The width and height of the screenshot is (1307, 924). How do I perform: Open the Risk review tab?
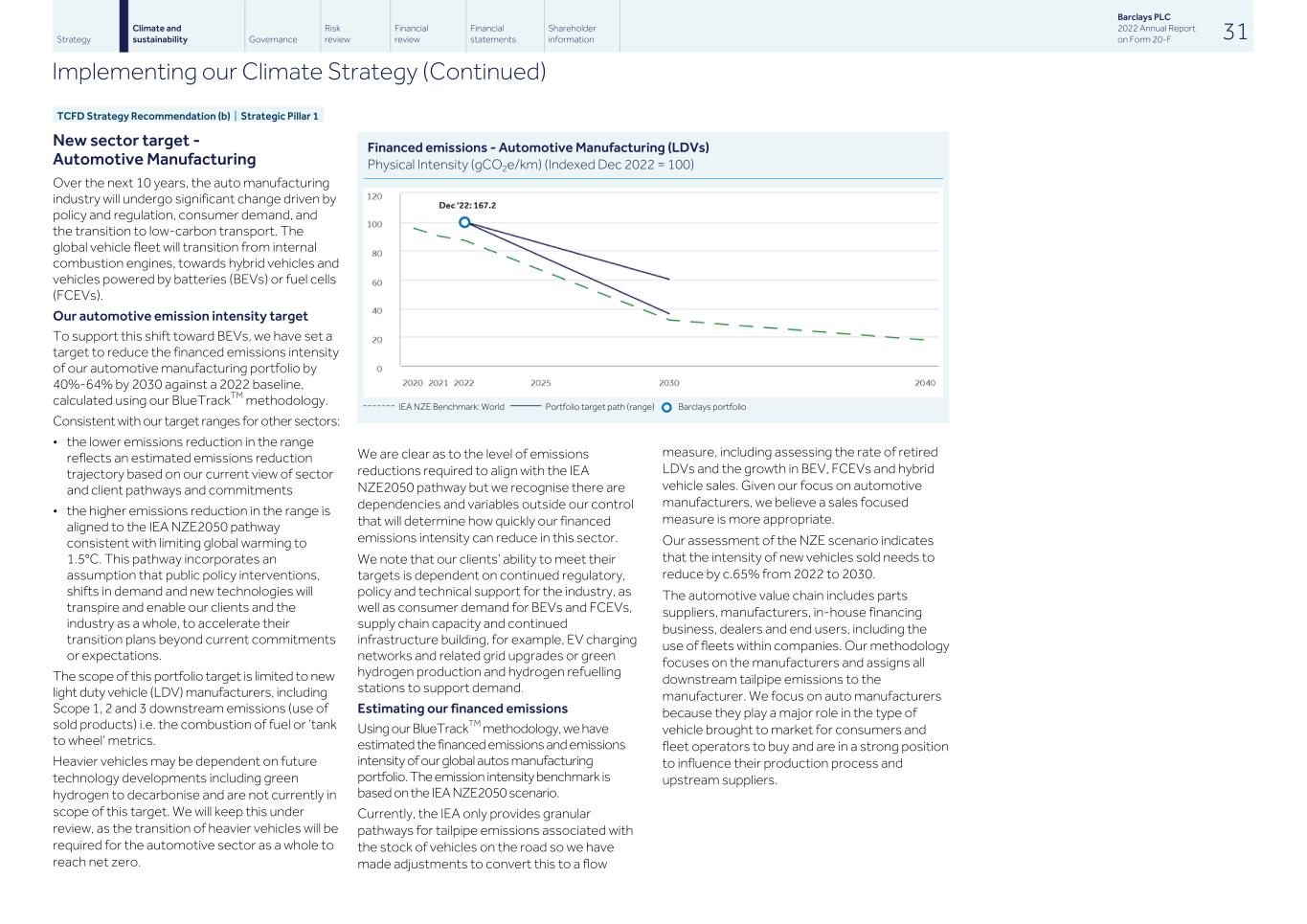pos(337,34)
